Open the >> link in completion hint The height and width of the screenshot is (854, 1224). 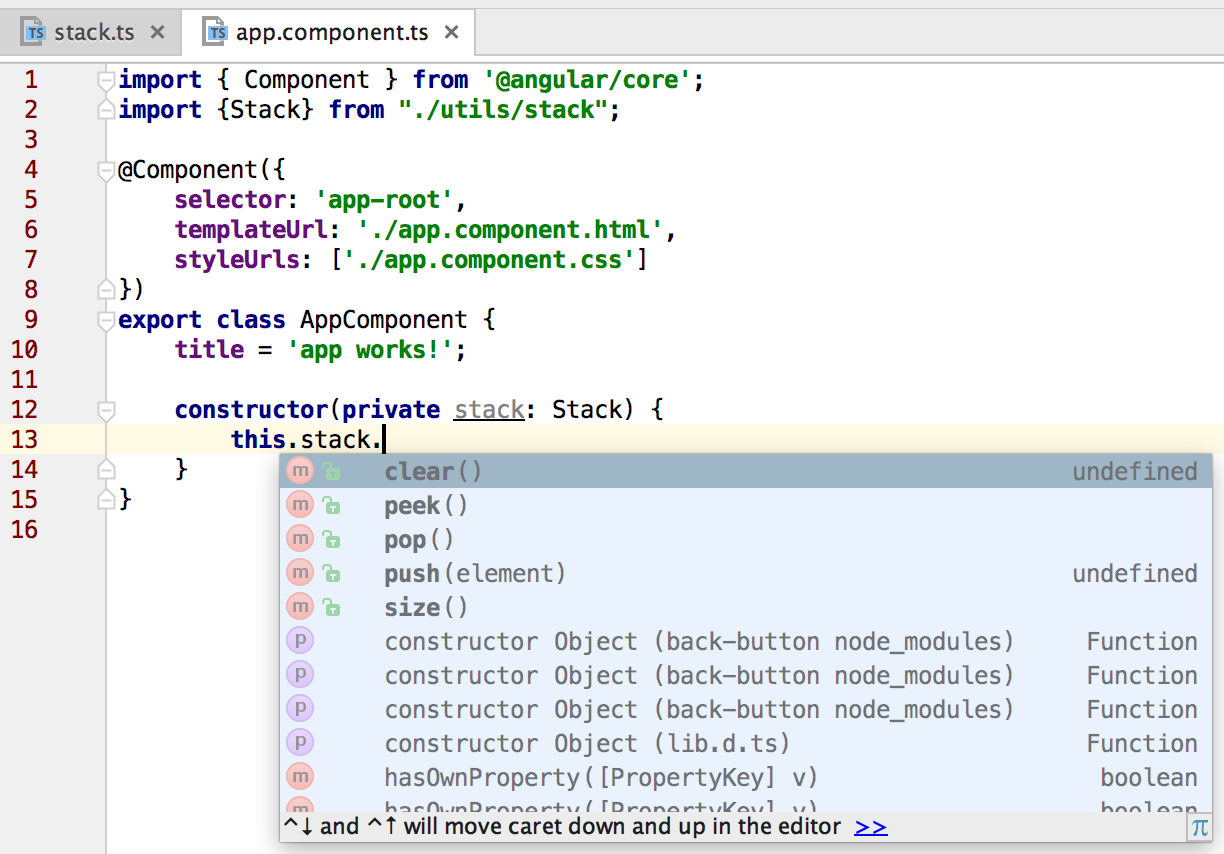[x=870, y=827]
